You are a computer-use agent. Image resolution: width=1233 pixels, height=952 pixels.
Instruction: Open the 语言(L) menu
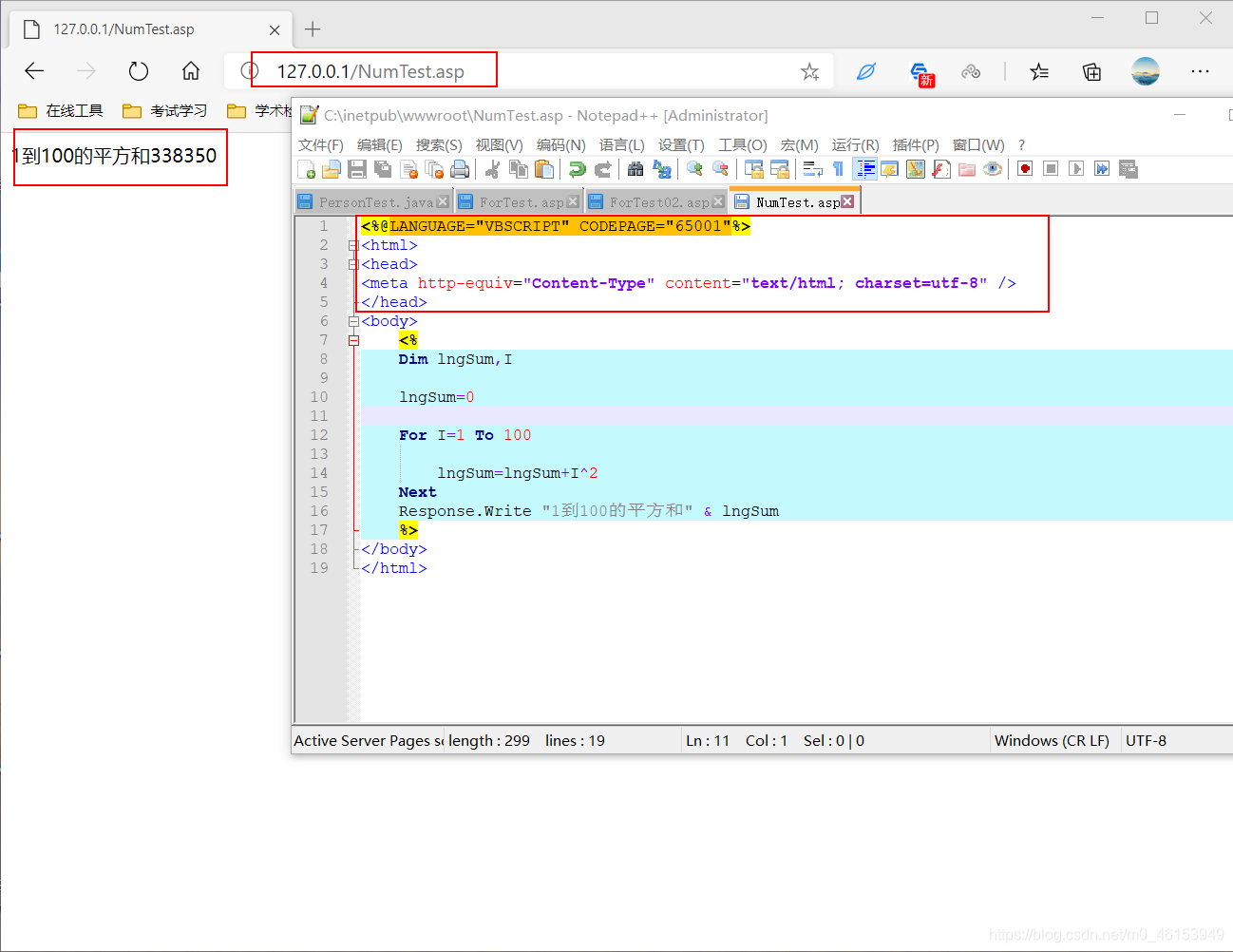click(622, 144)
